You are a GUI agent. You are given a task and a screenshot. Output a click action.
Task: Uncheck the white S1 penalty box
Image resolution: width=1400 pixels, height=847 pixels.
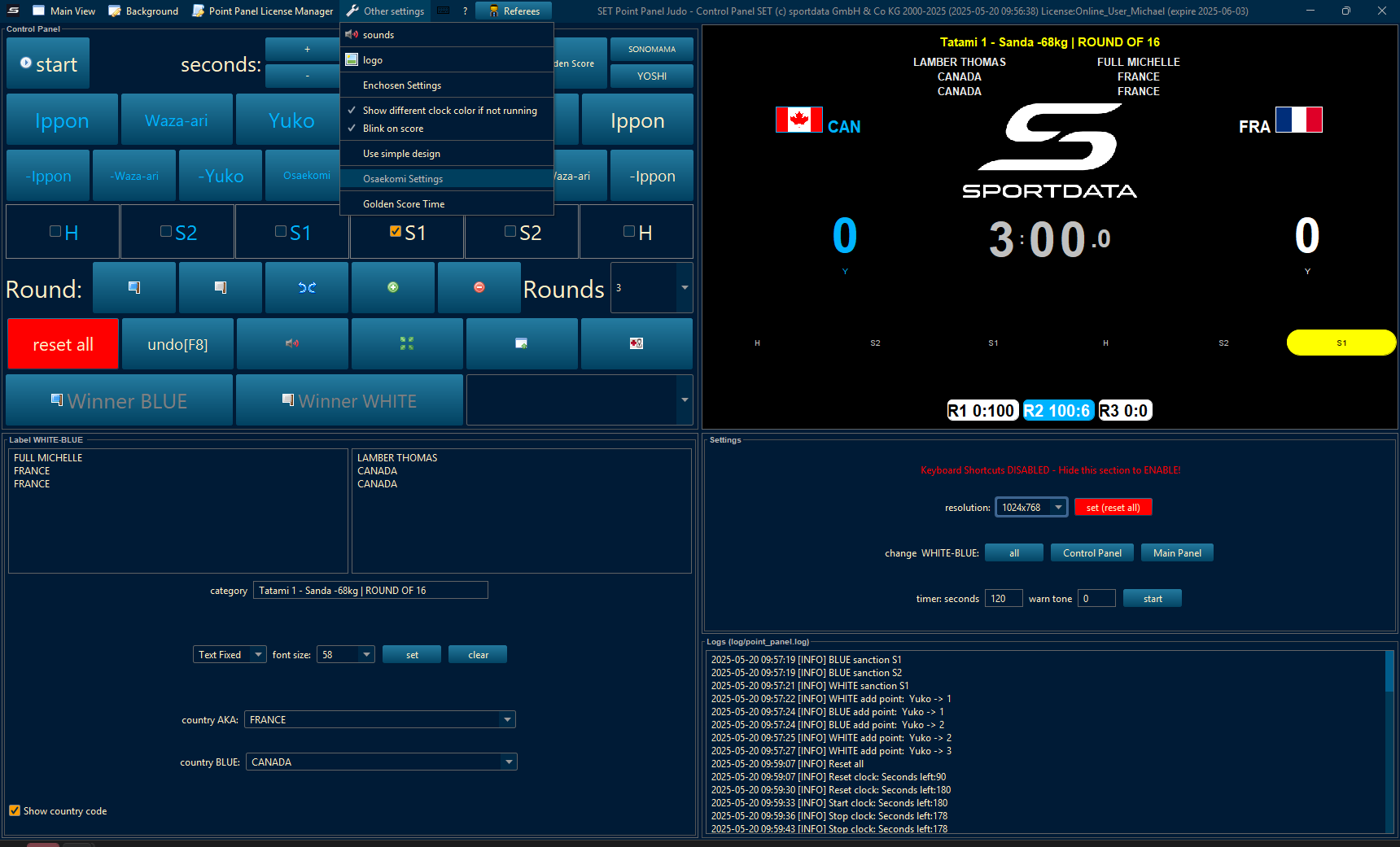[396, 232]
